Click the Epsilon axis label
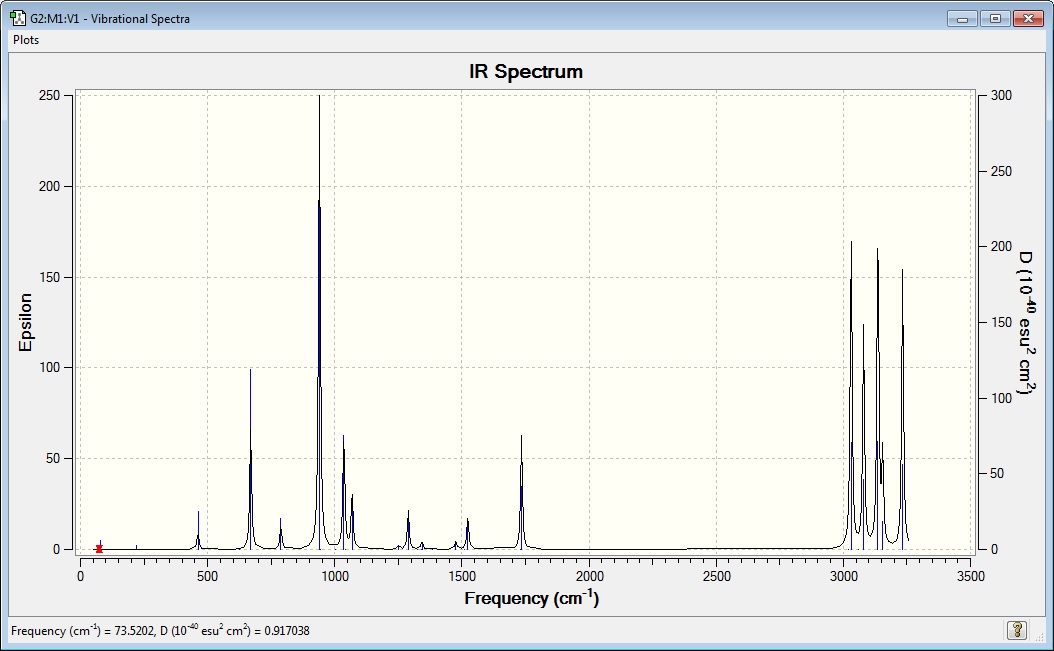The height and width of the screenshot is (651, 1054). 26,322
